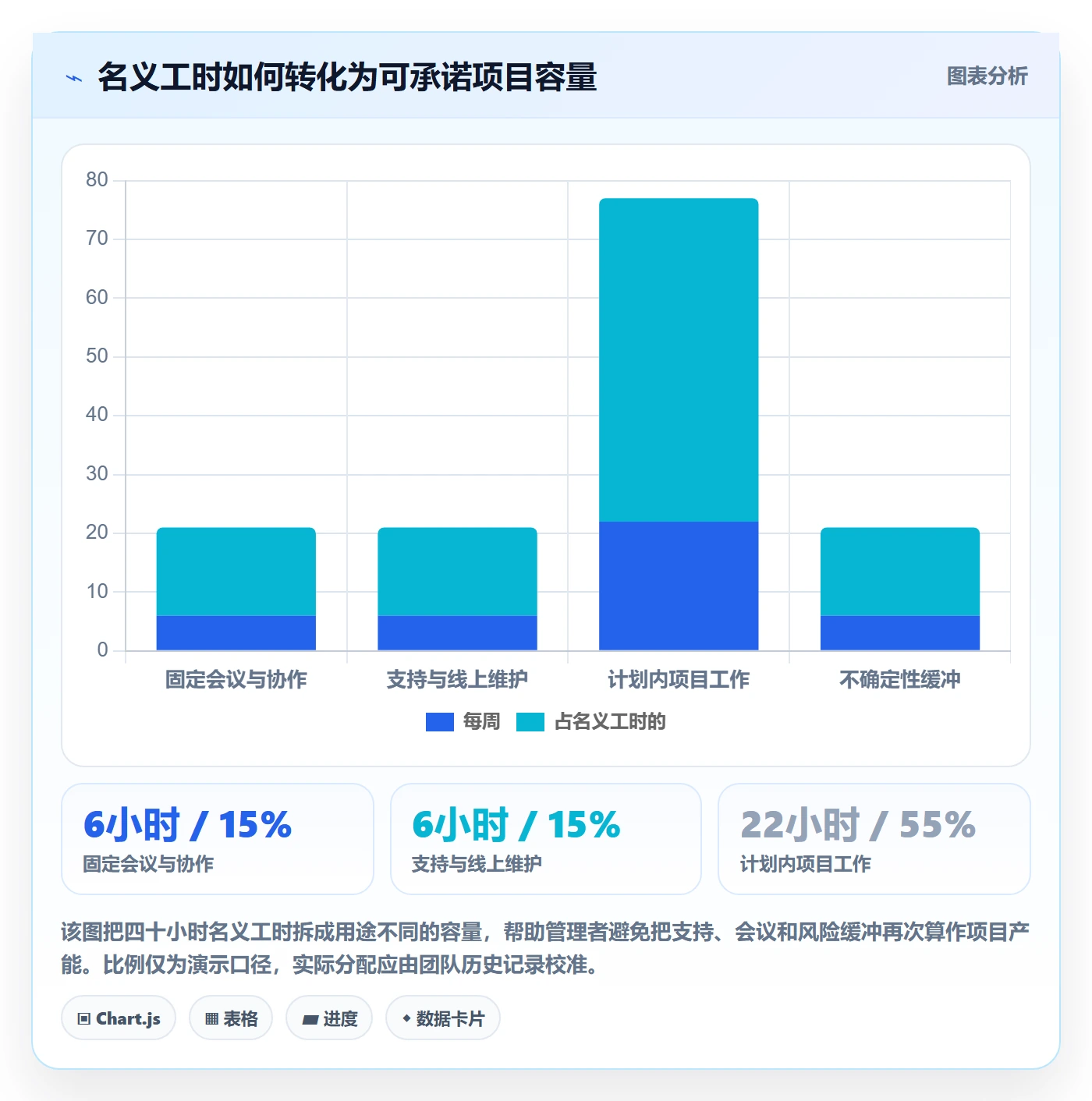Click the title 名义工时如何转化为可承诺项目容量
This screenshot has width=1092, height=1101.
pos(347,77)
